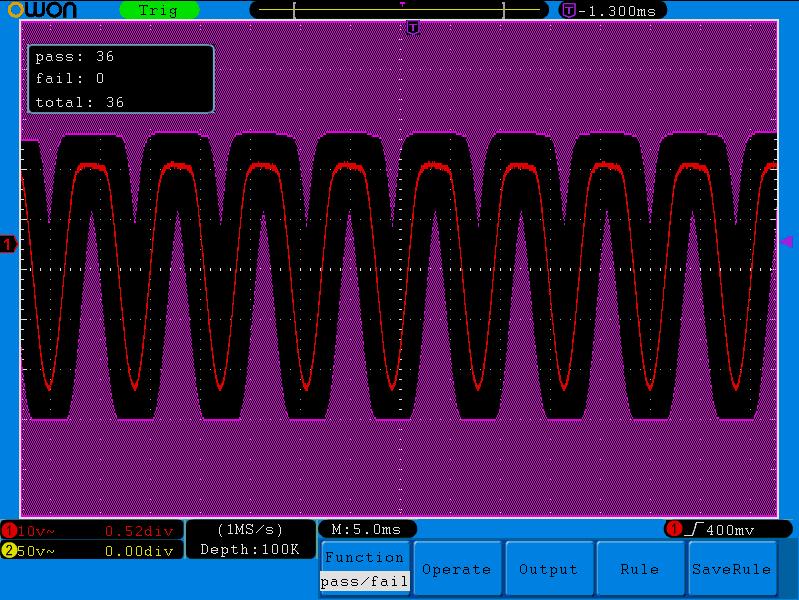The width and height of the screenshot is (799, 600).
Task: Click the pass/fail counter box
Action: [121, 79]
